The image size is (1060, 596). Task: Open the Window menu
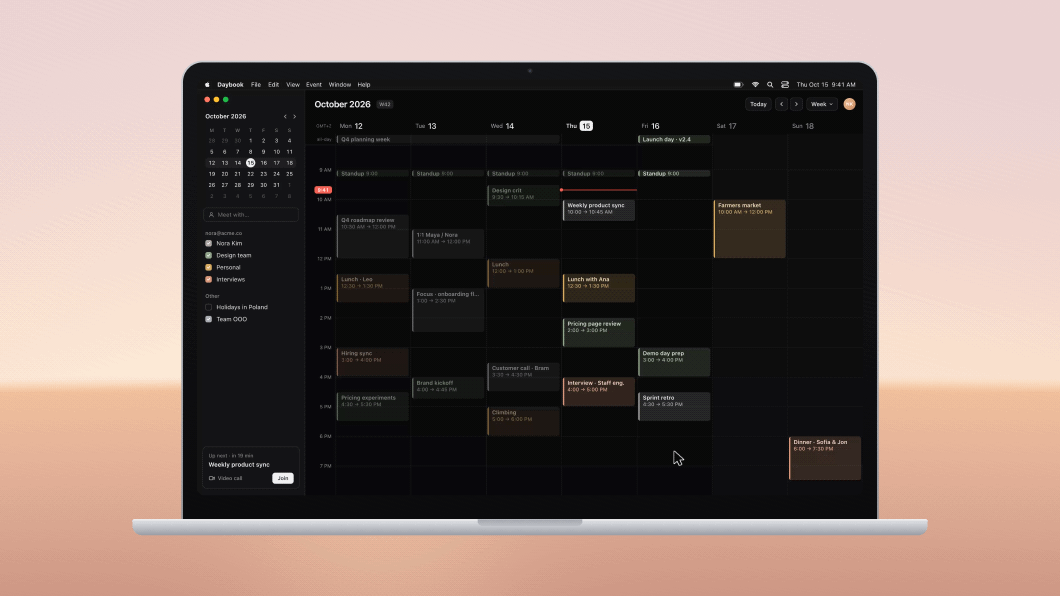click(339, 84)
